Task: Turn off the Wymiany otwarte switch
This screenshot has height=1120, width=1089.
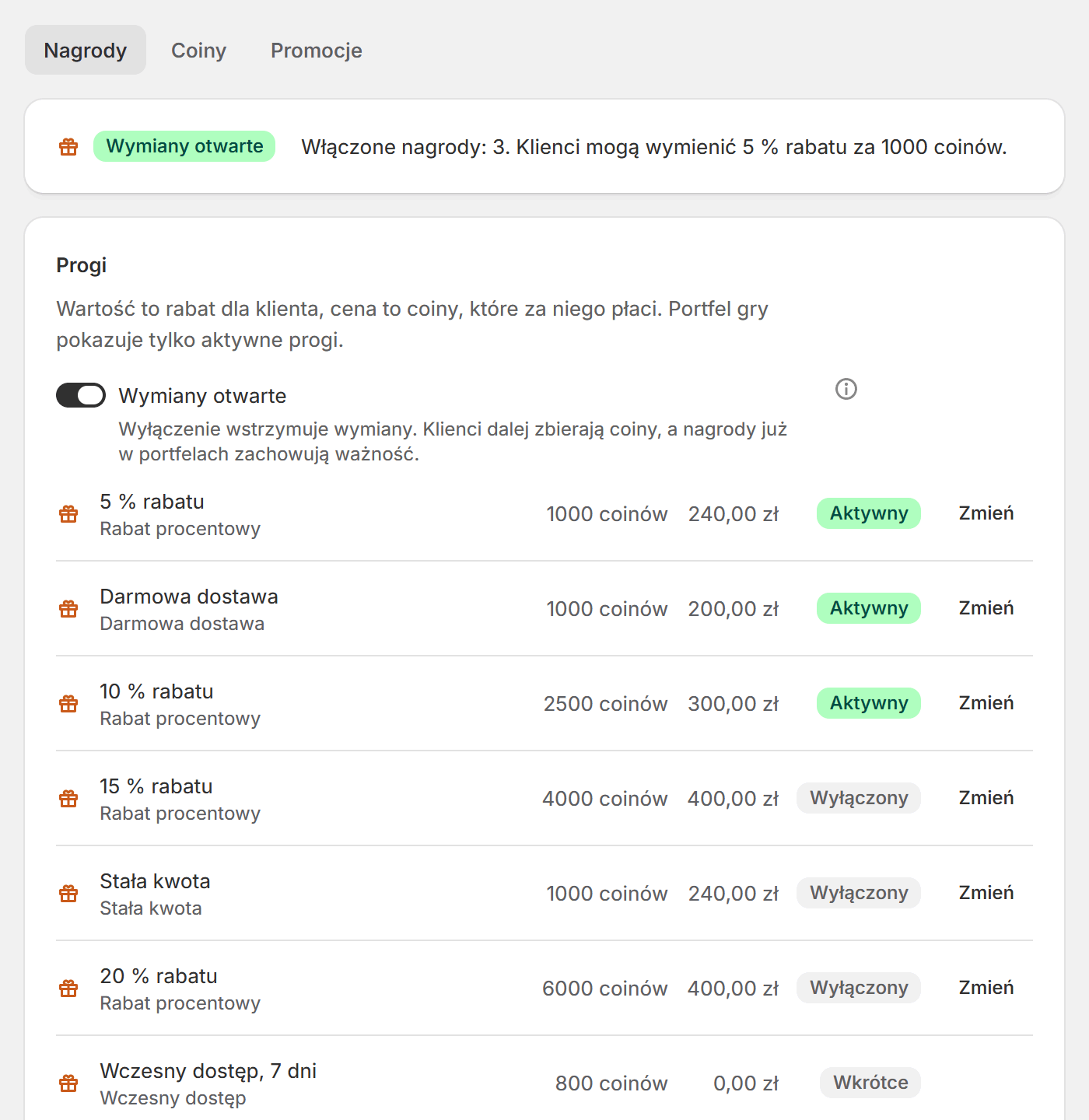Action: 81,395
